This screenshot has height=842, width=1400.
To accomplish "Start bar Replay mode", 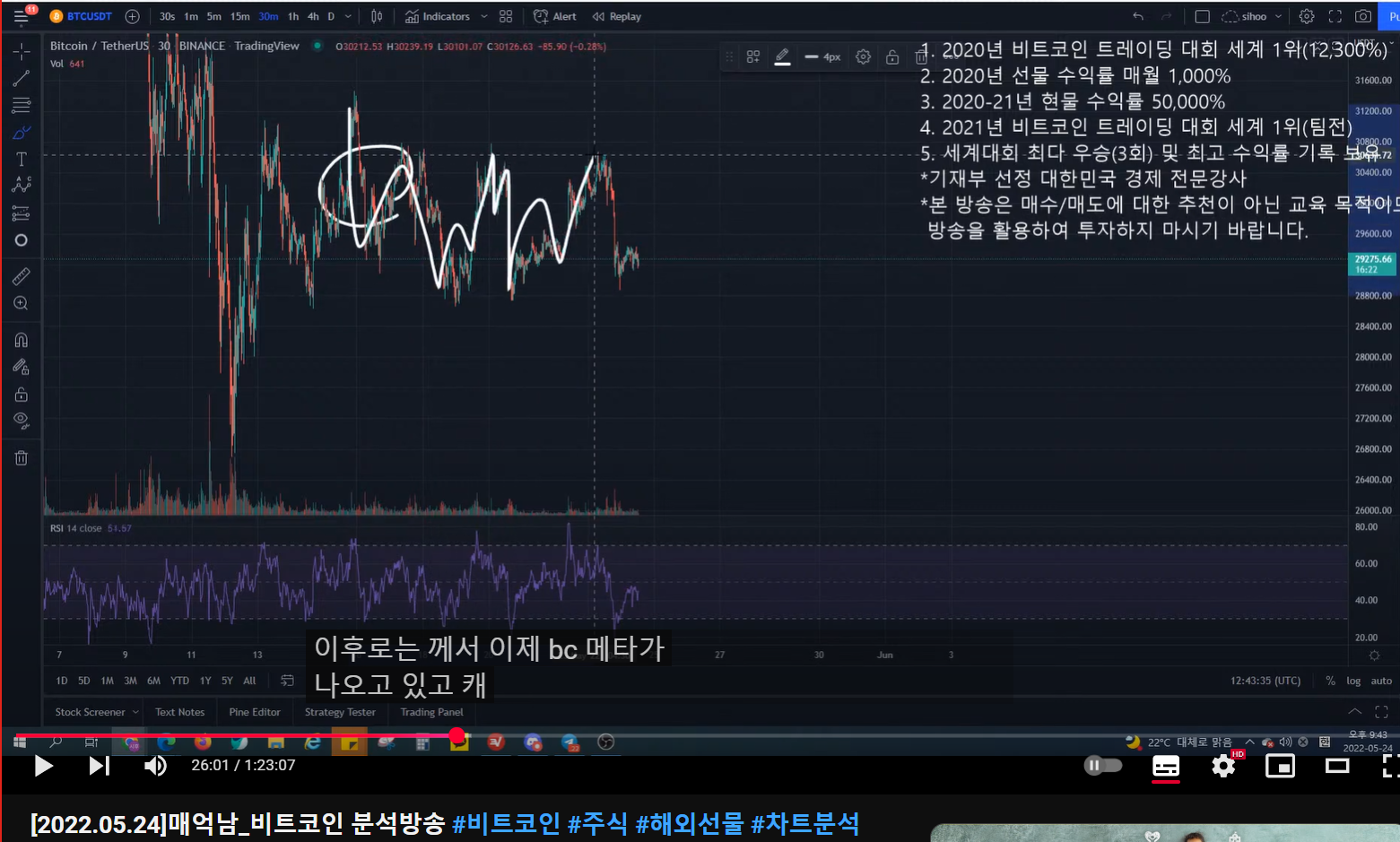I will pyautogui.click(x=617, y=16).
